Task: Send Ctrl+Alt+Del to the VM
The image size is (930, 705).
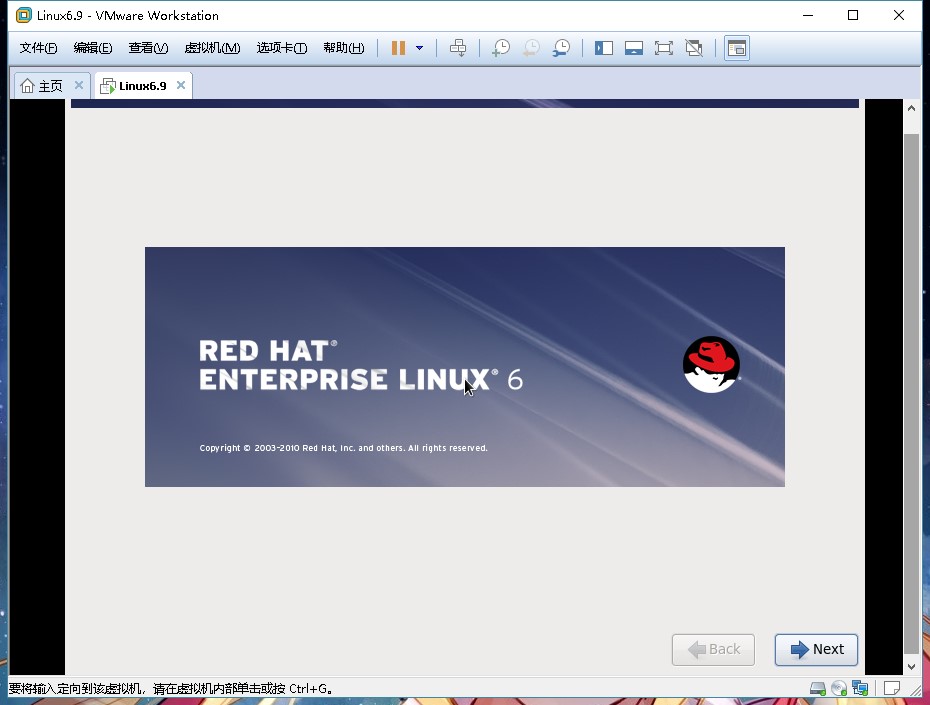Action: [x=458, y=48]
